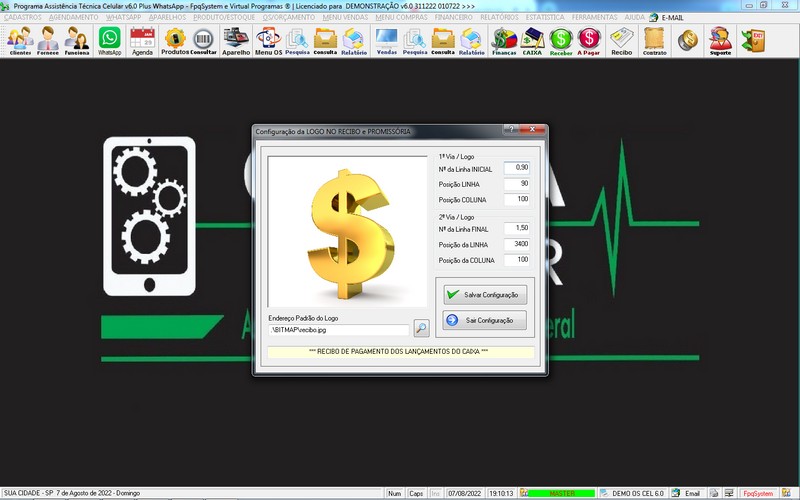Viewport: 800px width, 500px height.
Task: Click the Endereço Padrão do Logo field
Action: (x=339, y=330)
